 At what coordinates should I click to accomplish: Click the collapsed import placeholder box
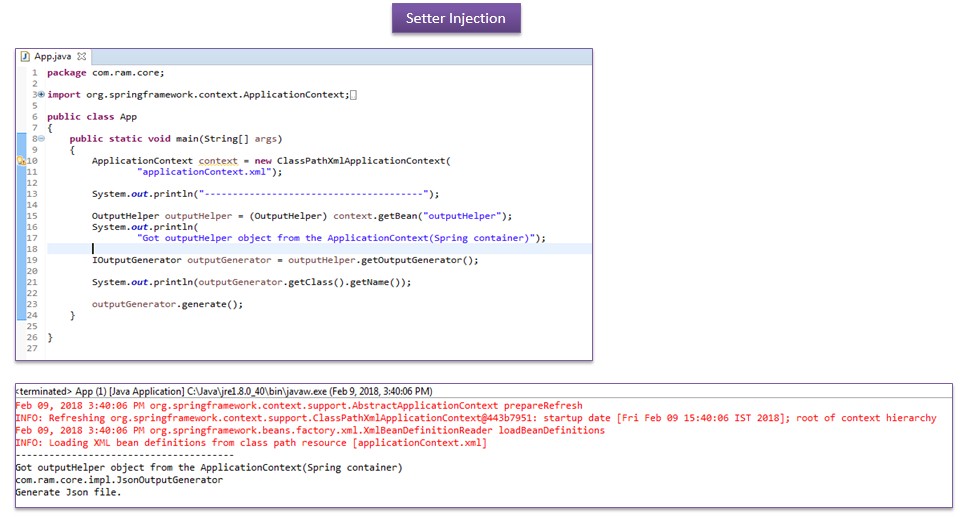tap(353, 95)
